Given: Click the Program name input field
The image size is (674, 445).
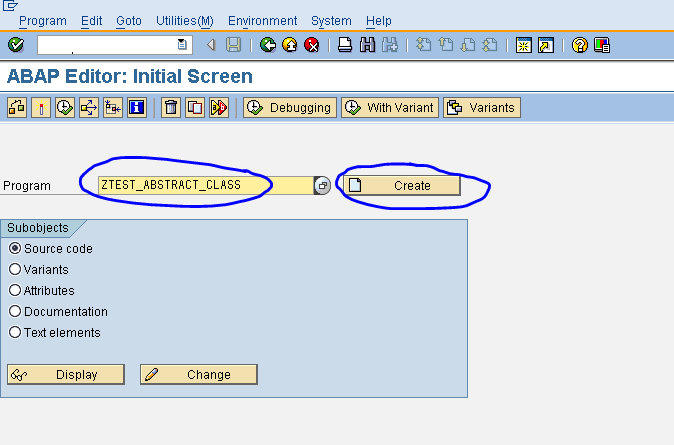Looking at the screenshot, I should 205,185.
